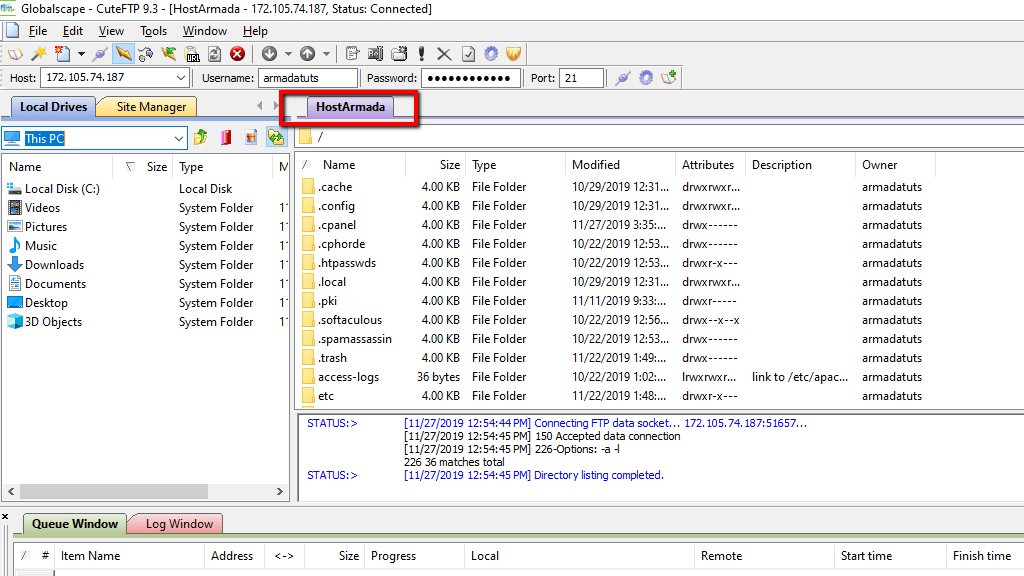Go up one folder in local pane
Image resolution: width=1024 pixels, height=576 pixels.
pos(200,137)
